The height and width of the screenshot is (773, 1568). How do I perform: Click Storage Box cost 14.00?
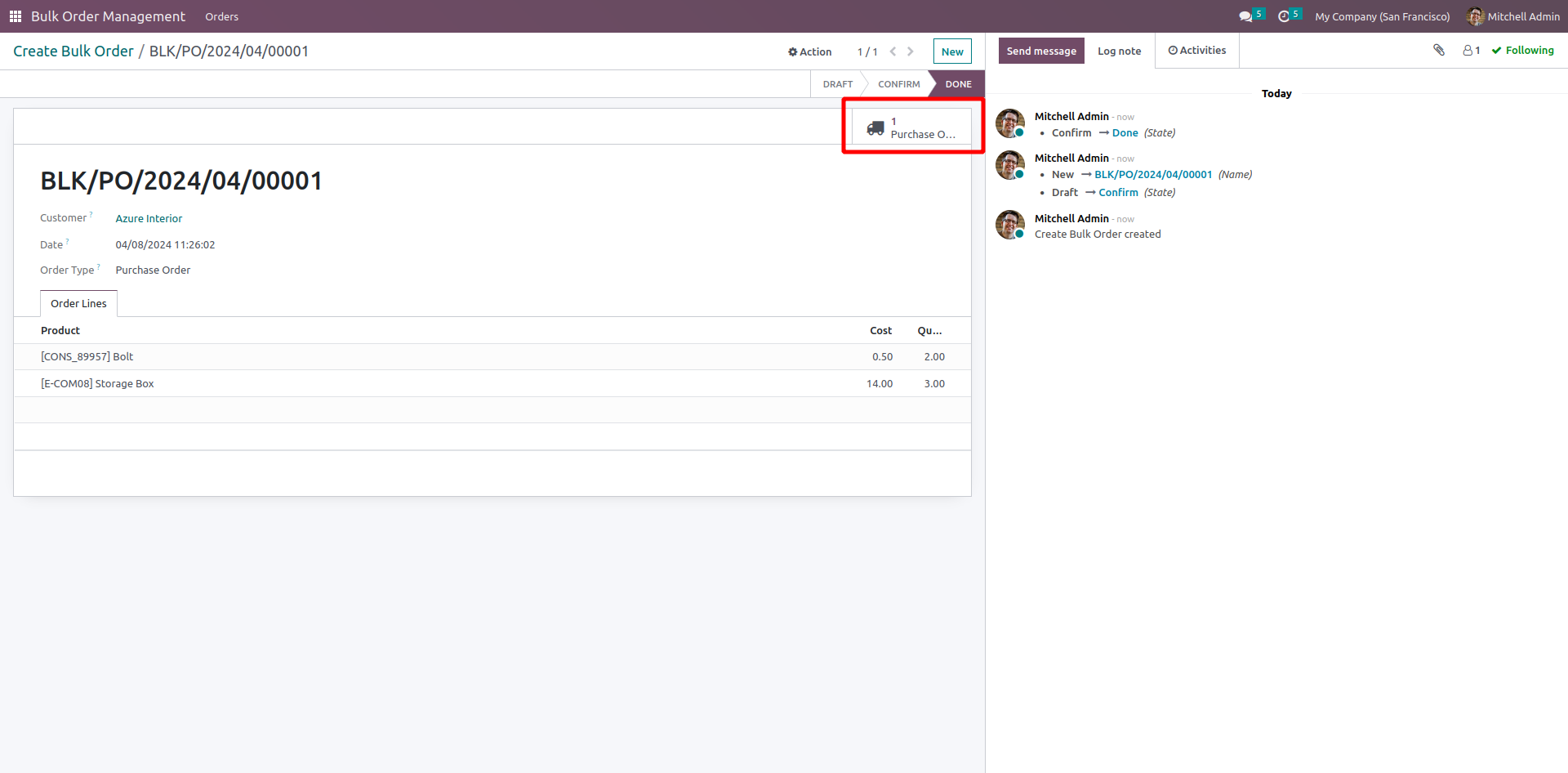point(880,384)
